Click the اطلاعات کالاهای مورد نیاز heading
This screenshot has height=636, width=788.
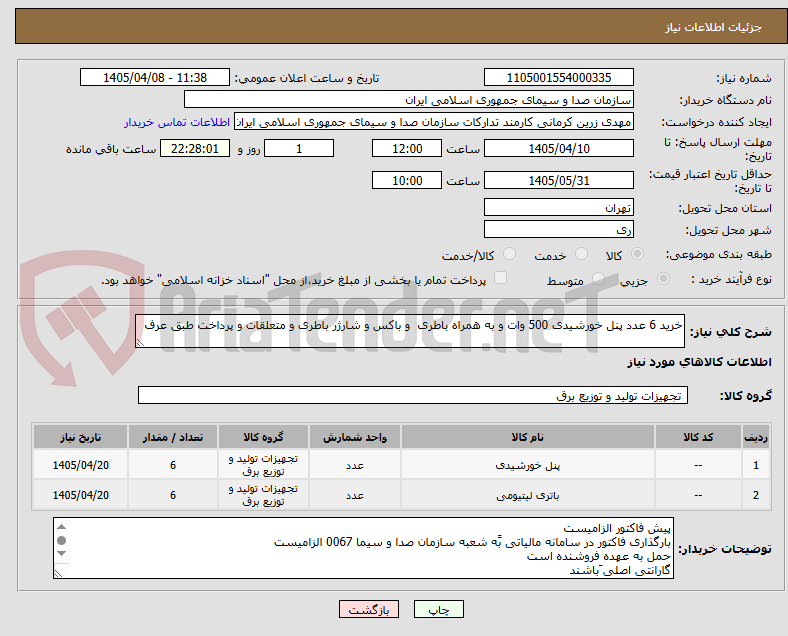point(699,362)
